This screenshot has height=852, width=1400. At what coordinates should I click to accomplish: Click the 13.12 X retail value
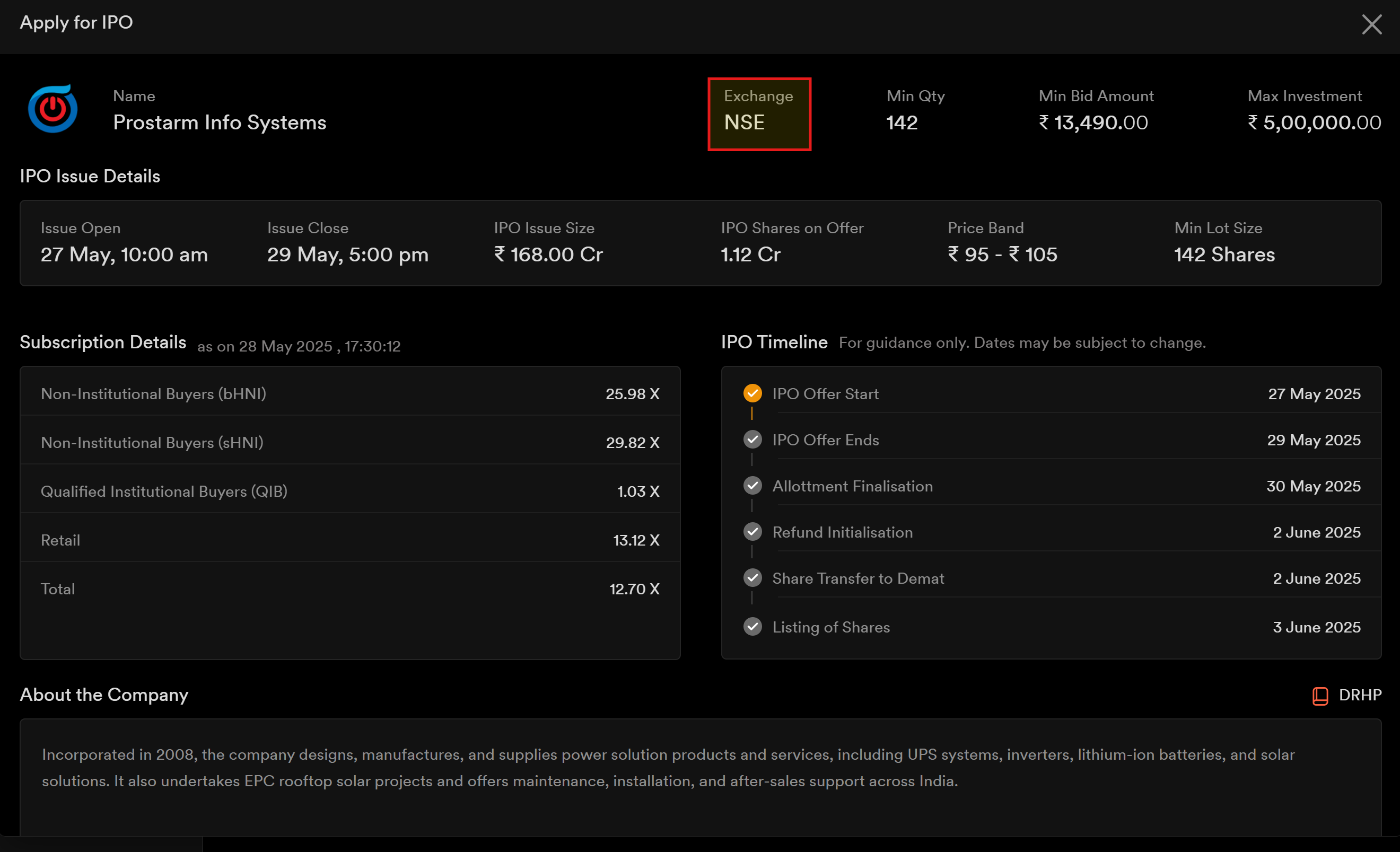pos(636,540)
